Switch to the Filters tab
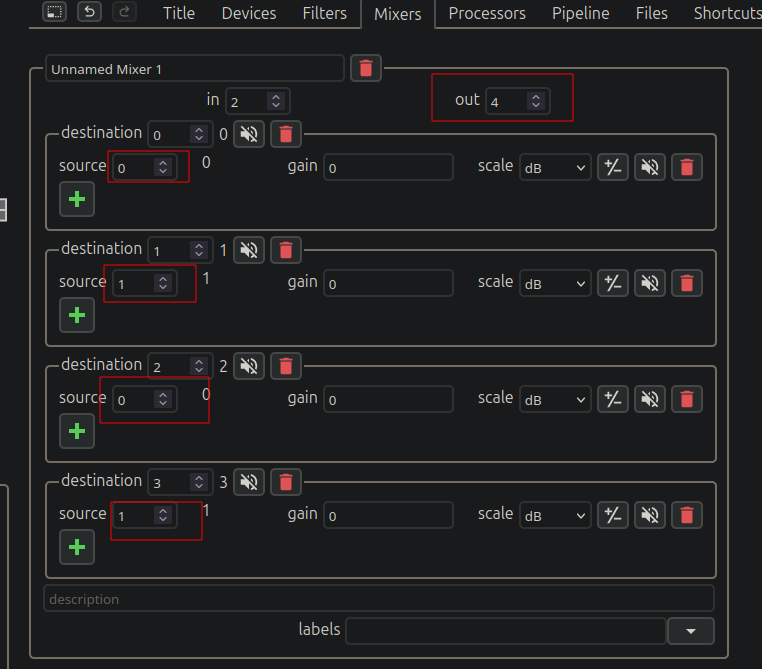This screenshot has width=762, height=669. click(x=325, y=13)
